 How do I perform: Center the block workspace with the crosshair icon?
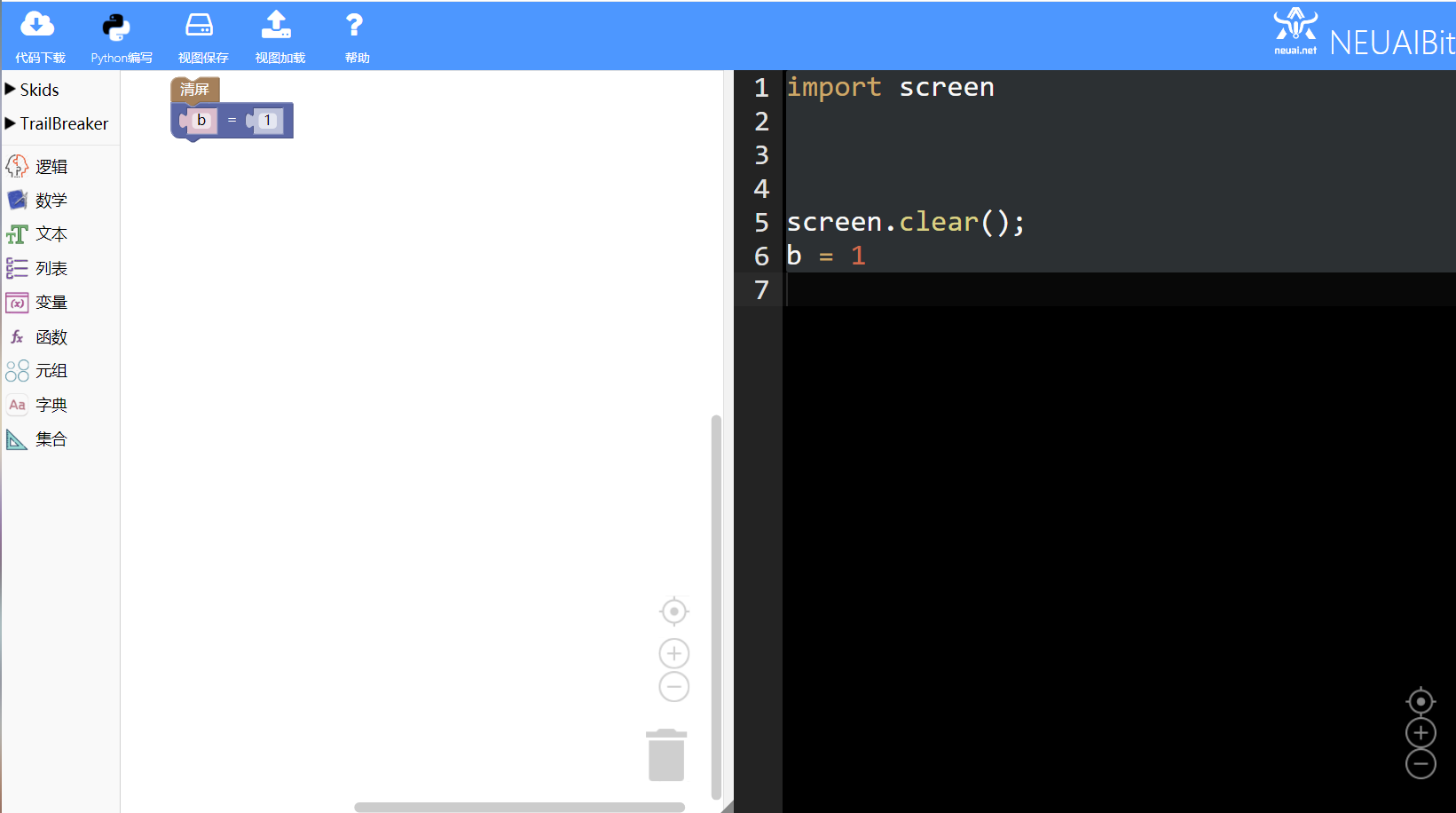(674, 612)
